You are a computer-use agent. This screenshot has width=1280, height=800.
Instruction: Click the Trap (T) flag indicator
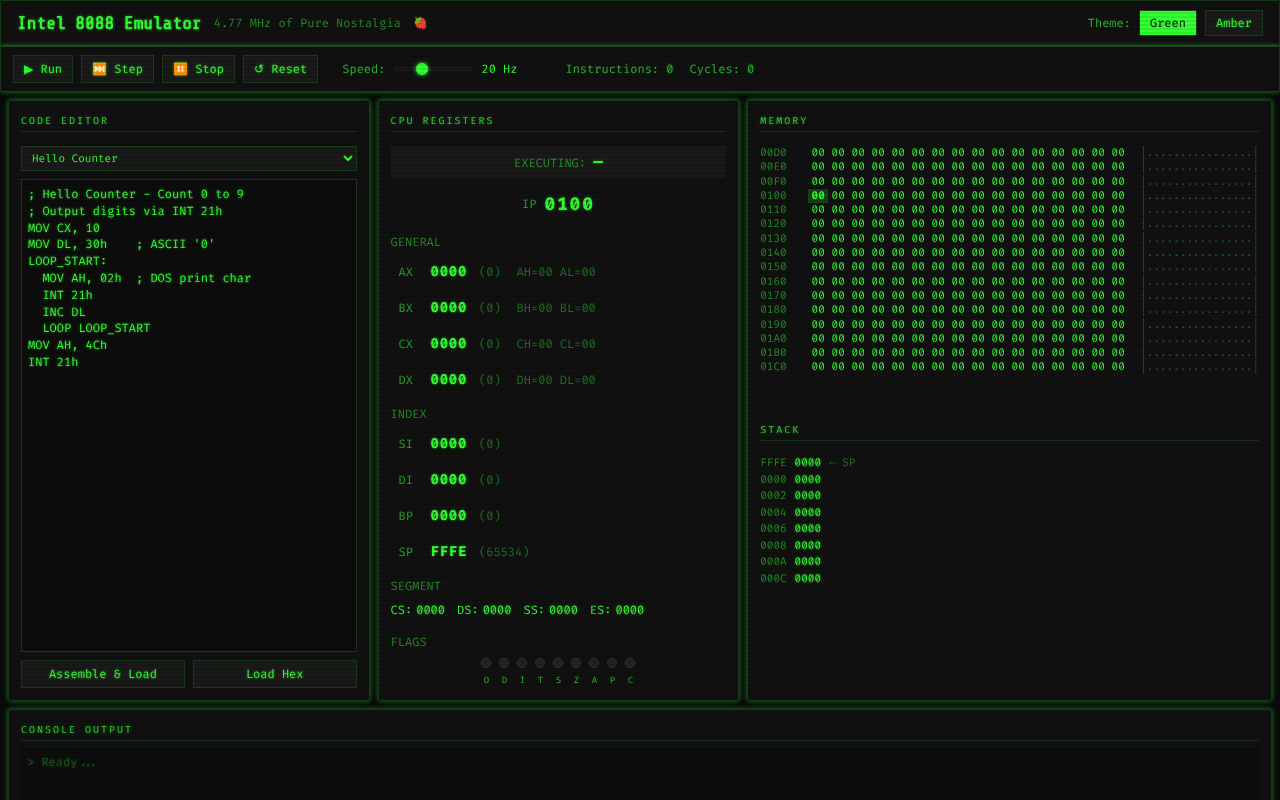(x=540, y=663)
